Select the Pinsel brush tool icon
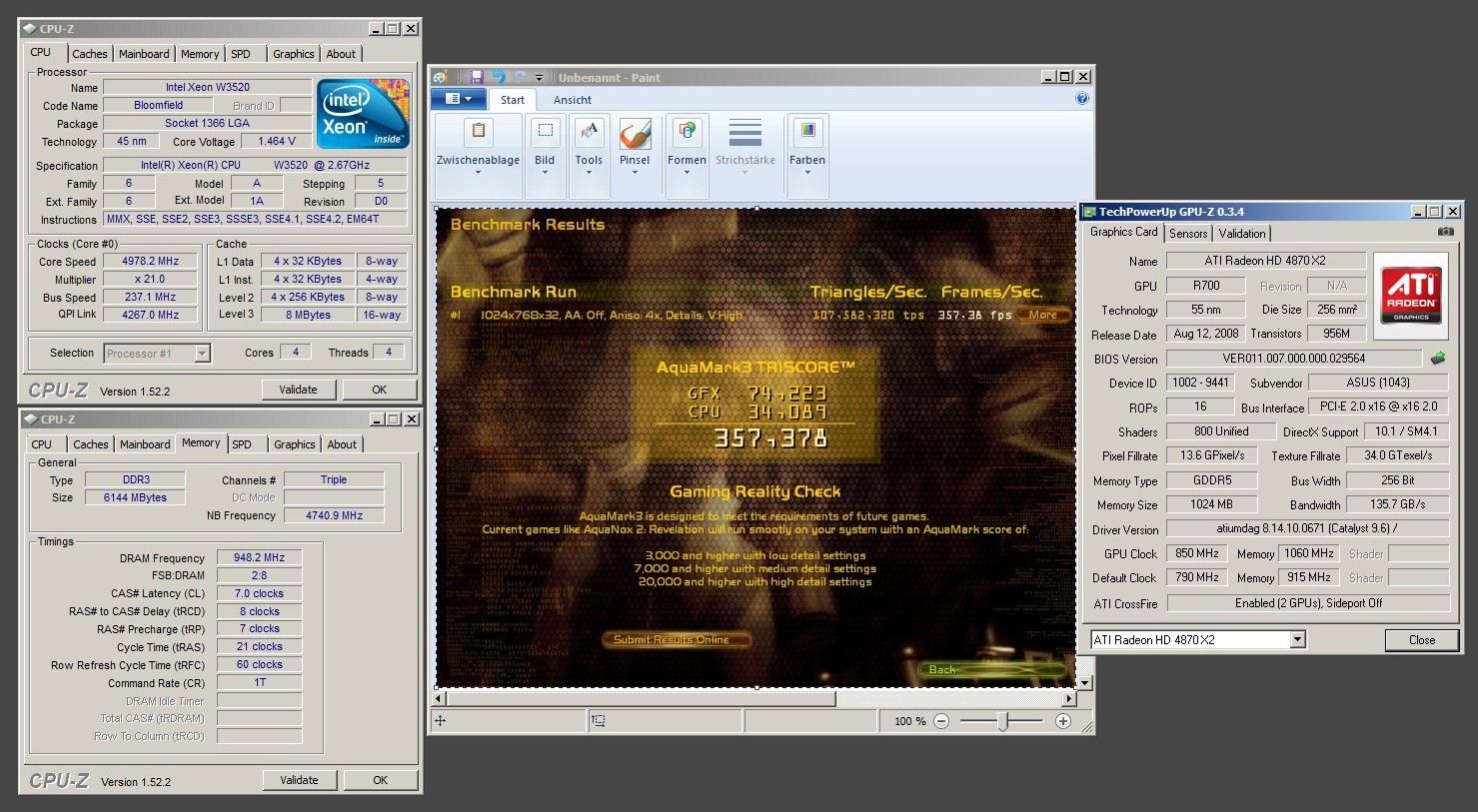The height and width of the screenshot is (812, 1478). [635, 134]
